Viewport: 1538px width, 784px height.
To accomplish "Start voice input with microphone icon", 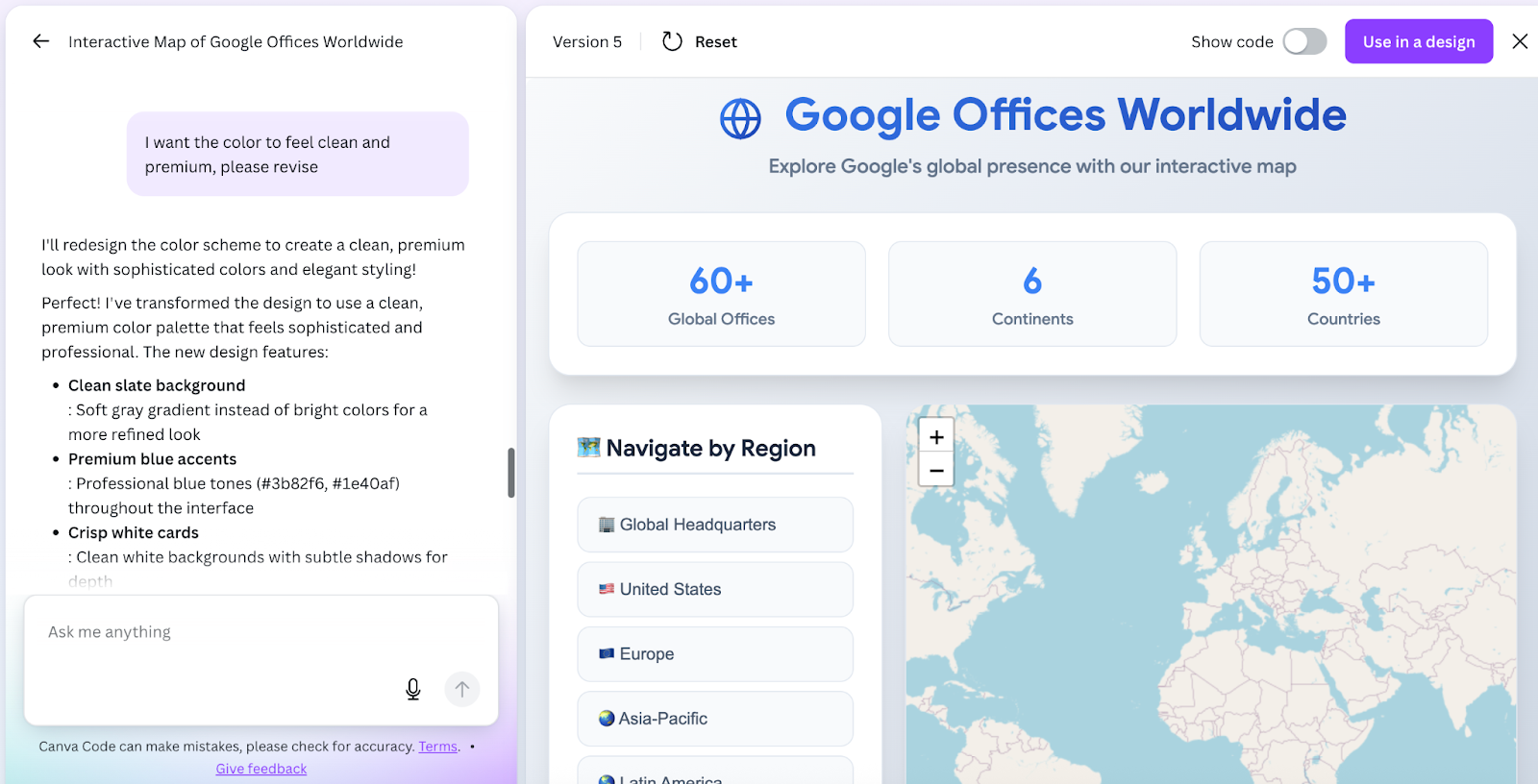I will (413, 689).
